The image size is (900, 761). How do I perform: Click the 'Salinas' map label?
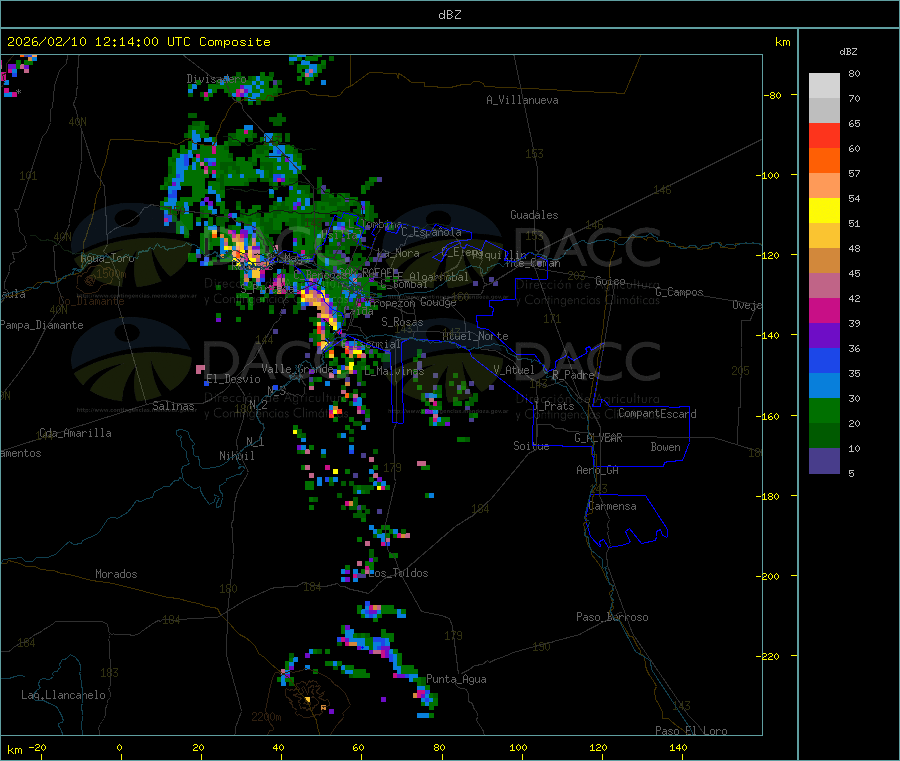pyautogui.click(x=173, y=406)
